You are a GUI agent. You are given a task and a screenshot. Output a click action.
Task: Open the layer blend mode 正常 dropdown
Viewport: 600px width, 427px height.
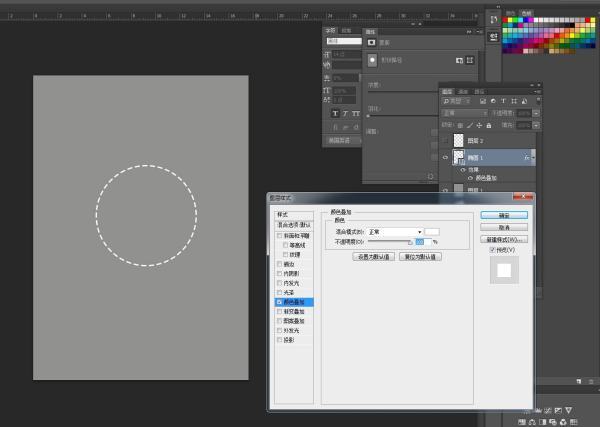coord(465,113)
